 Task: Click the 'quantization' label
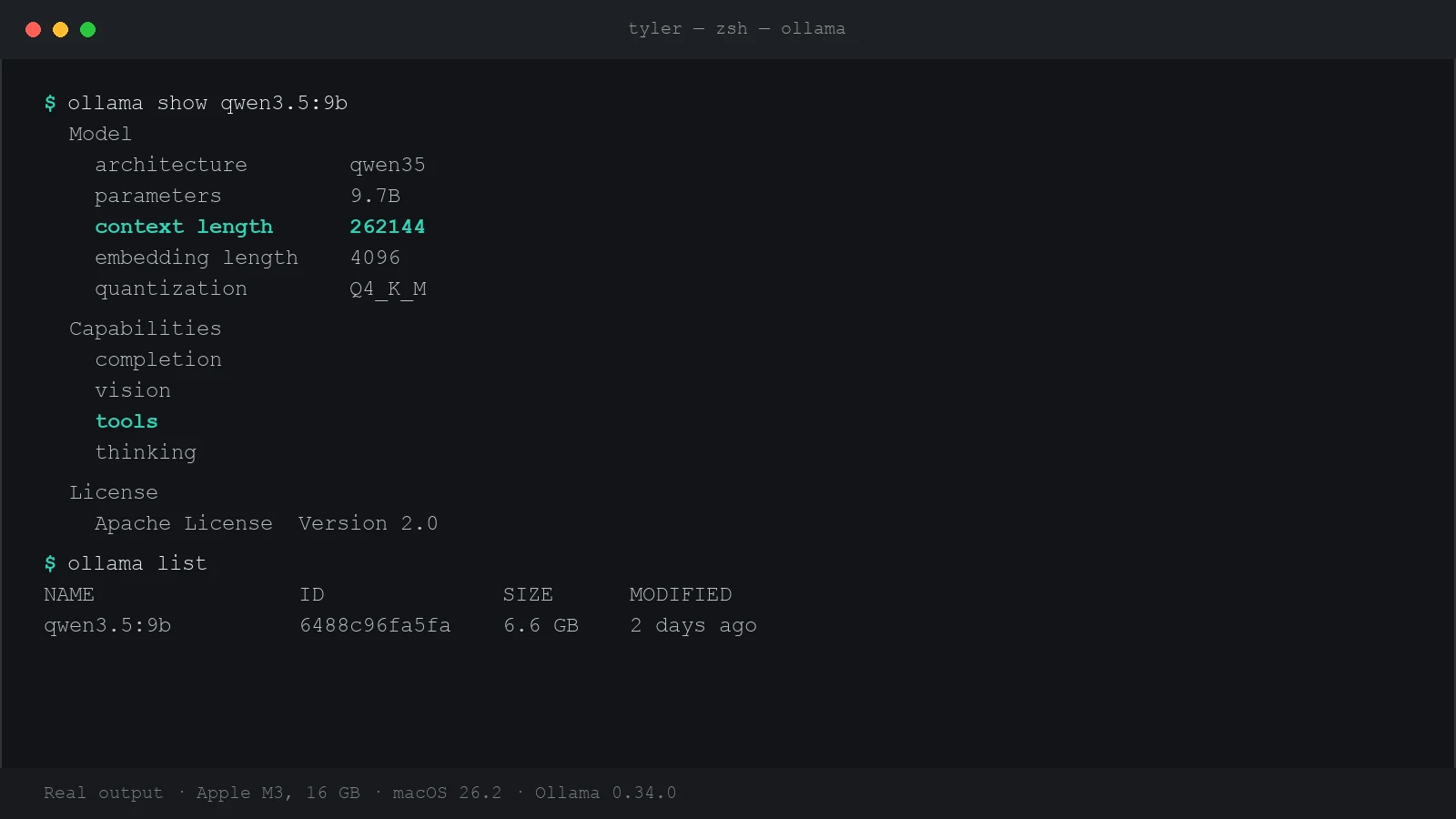[x=171, y=288]
